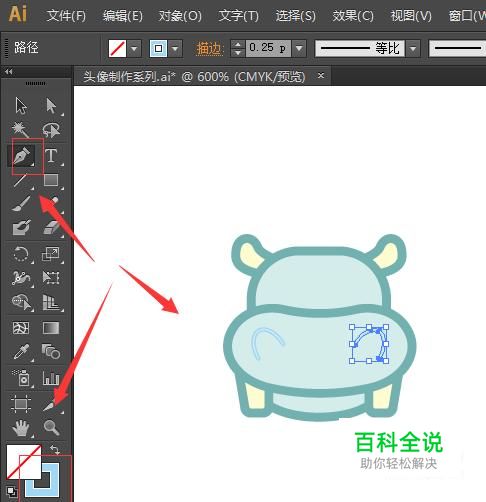Activate the Lasso tool

(x=51, y=130)
